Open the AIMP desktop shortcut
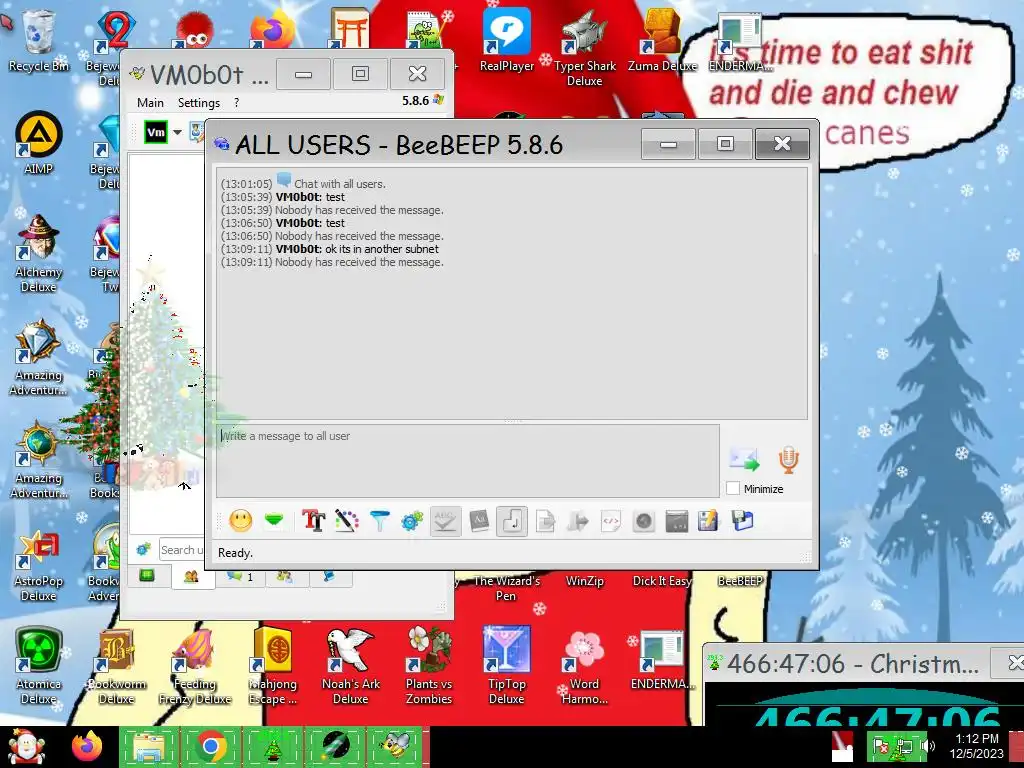 tap(38, 144)
